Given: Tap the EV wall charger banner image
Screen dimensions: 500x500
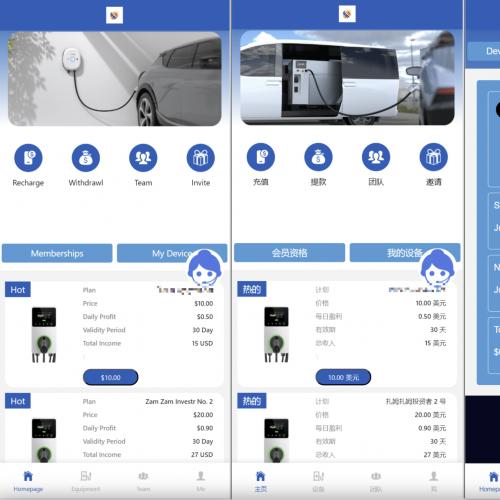Looking at the screenshot, I should (115, 79).
